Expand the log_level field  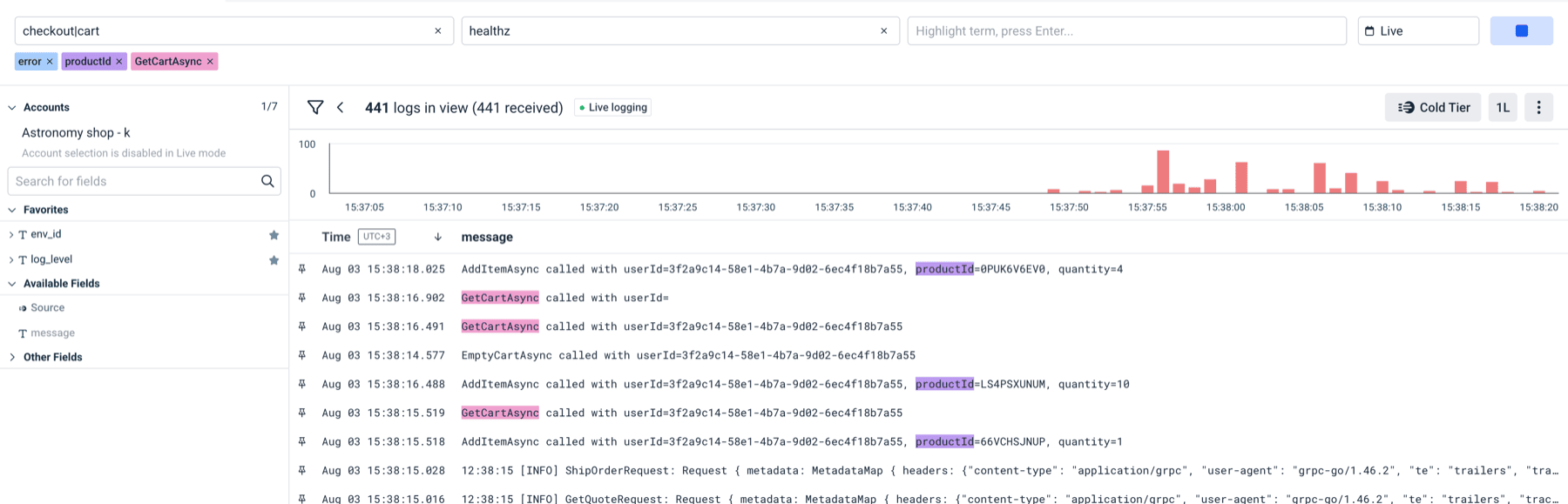11,260
